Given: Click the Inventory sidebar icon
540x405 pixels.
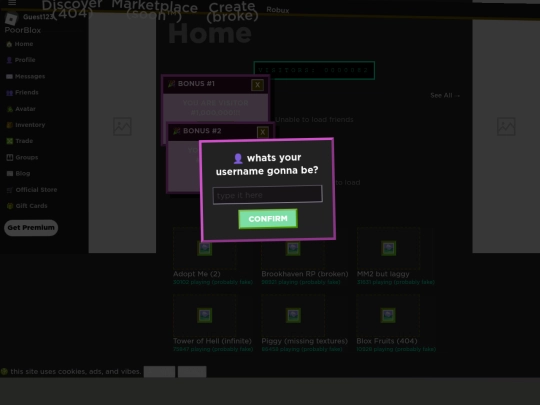Looking at the screenshot, I should pyautogui.click(x=10, y=125).
